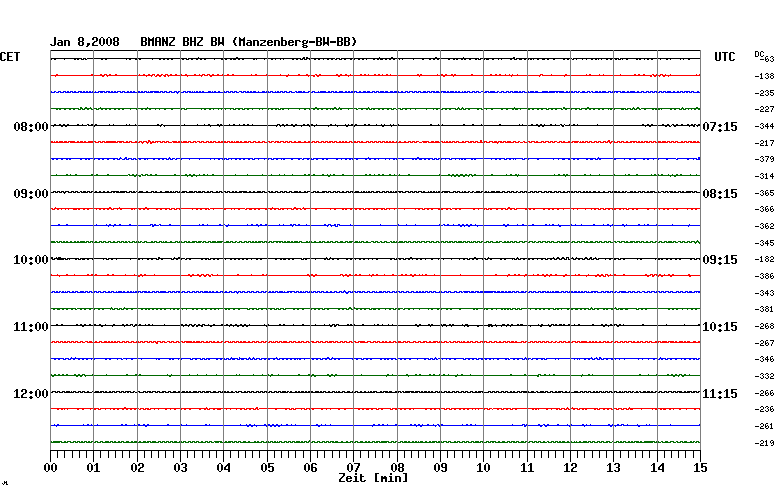Click the DC offset value -267
Screen dimensions: 780x494
tap(765, 343)
